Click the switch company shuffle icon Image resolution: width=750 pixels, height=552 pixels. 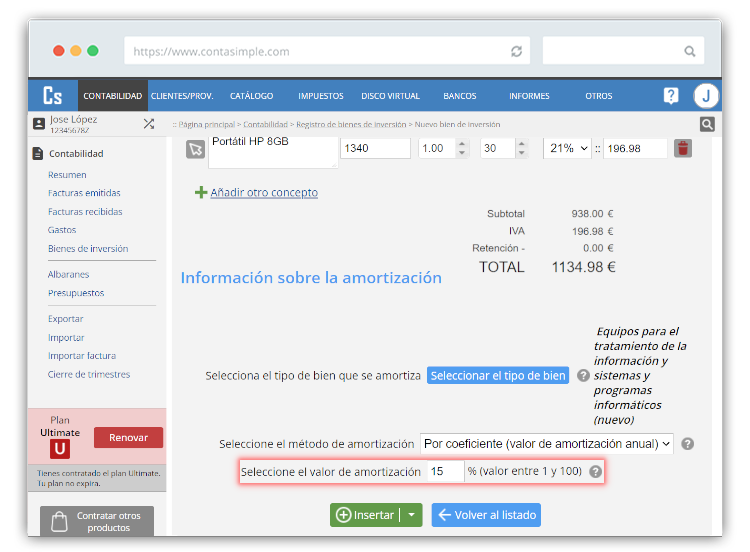[x=149, y=124]
